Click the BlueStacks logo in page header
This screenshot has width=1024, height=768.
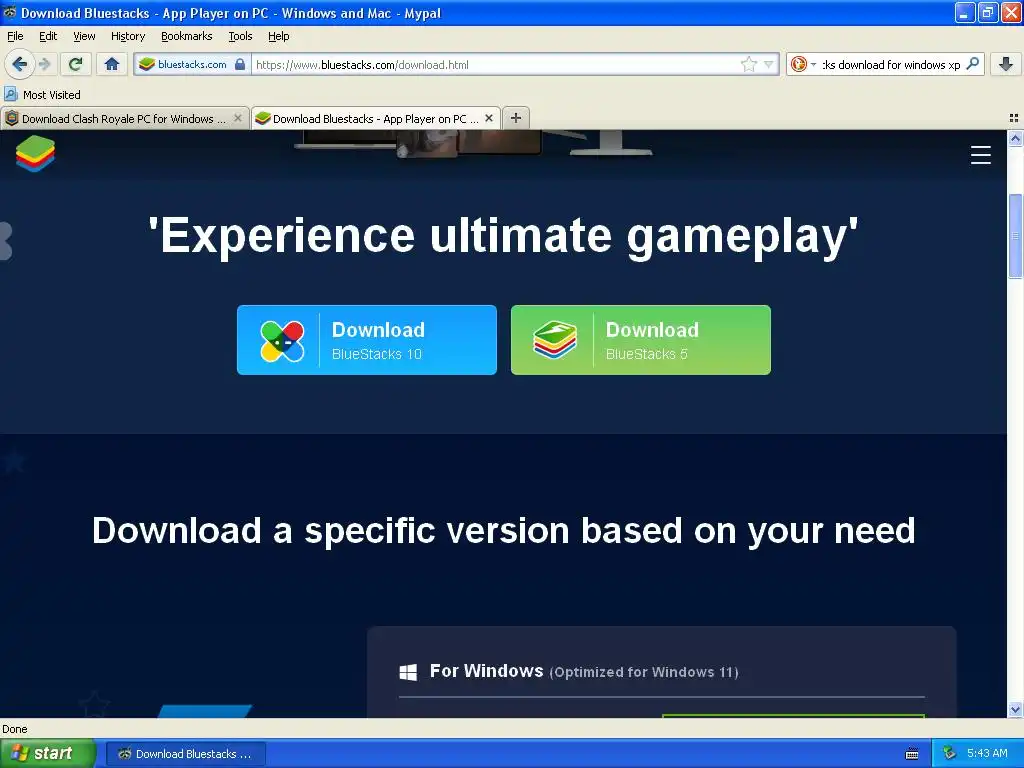[x=35, y=153]
